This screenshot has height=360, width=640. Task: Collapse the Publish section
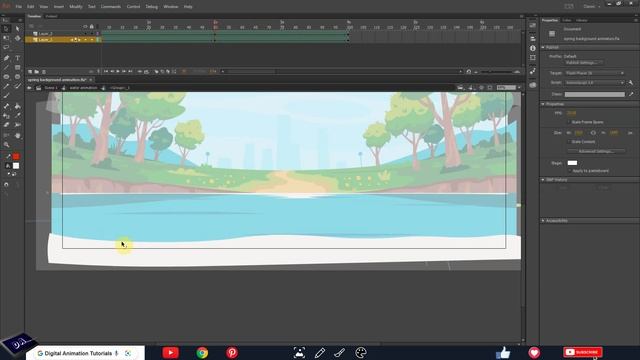click(x=543, y=47)
